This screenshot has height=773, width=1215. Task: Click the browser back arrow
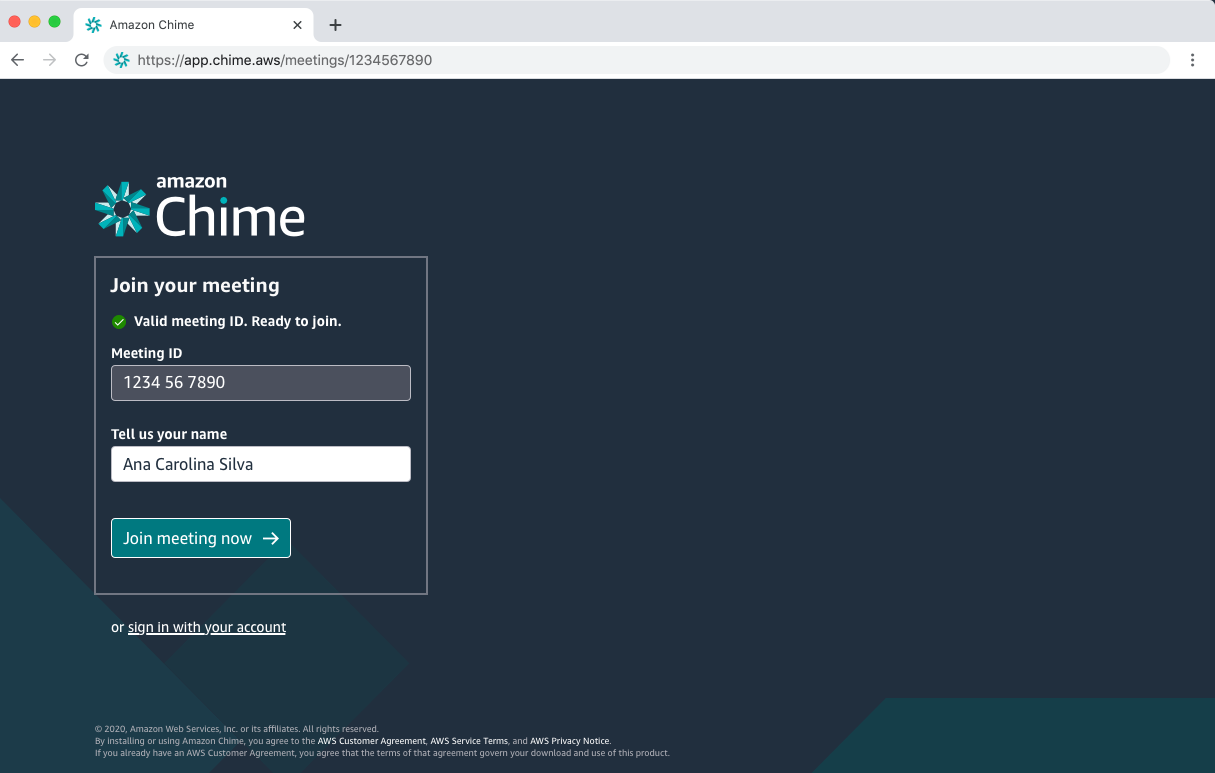[17, 60]
